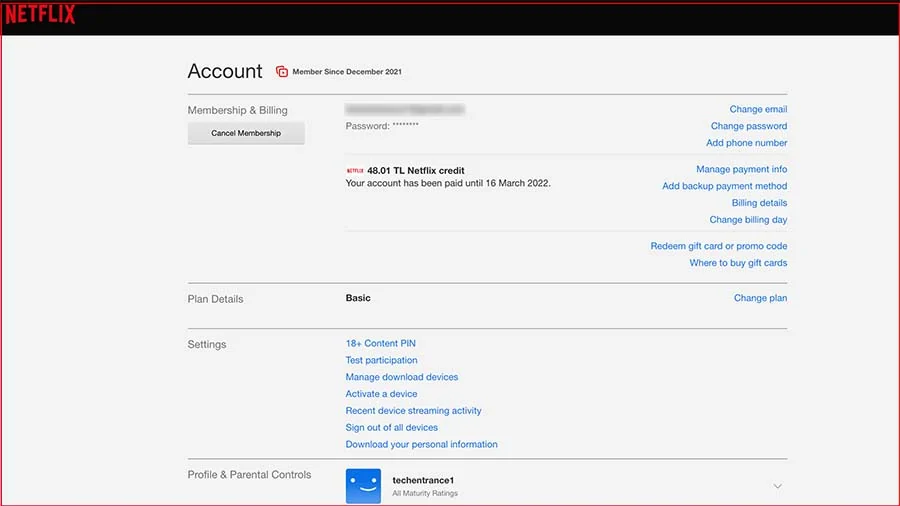Click the 'Settings' section label
The height and width of the screenshot is (506, 900).
207,344
